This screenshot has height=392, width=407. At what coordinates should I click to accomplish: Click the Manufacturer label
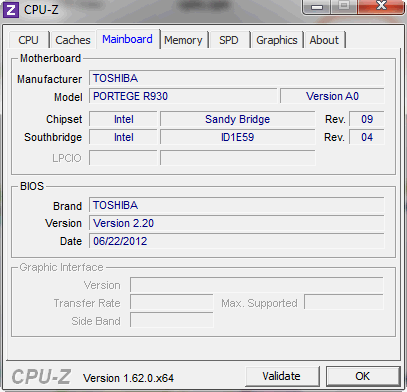coord(49,79)
